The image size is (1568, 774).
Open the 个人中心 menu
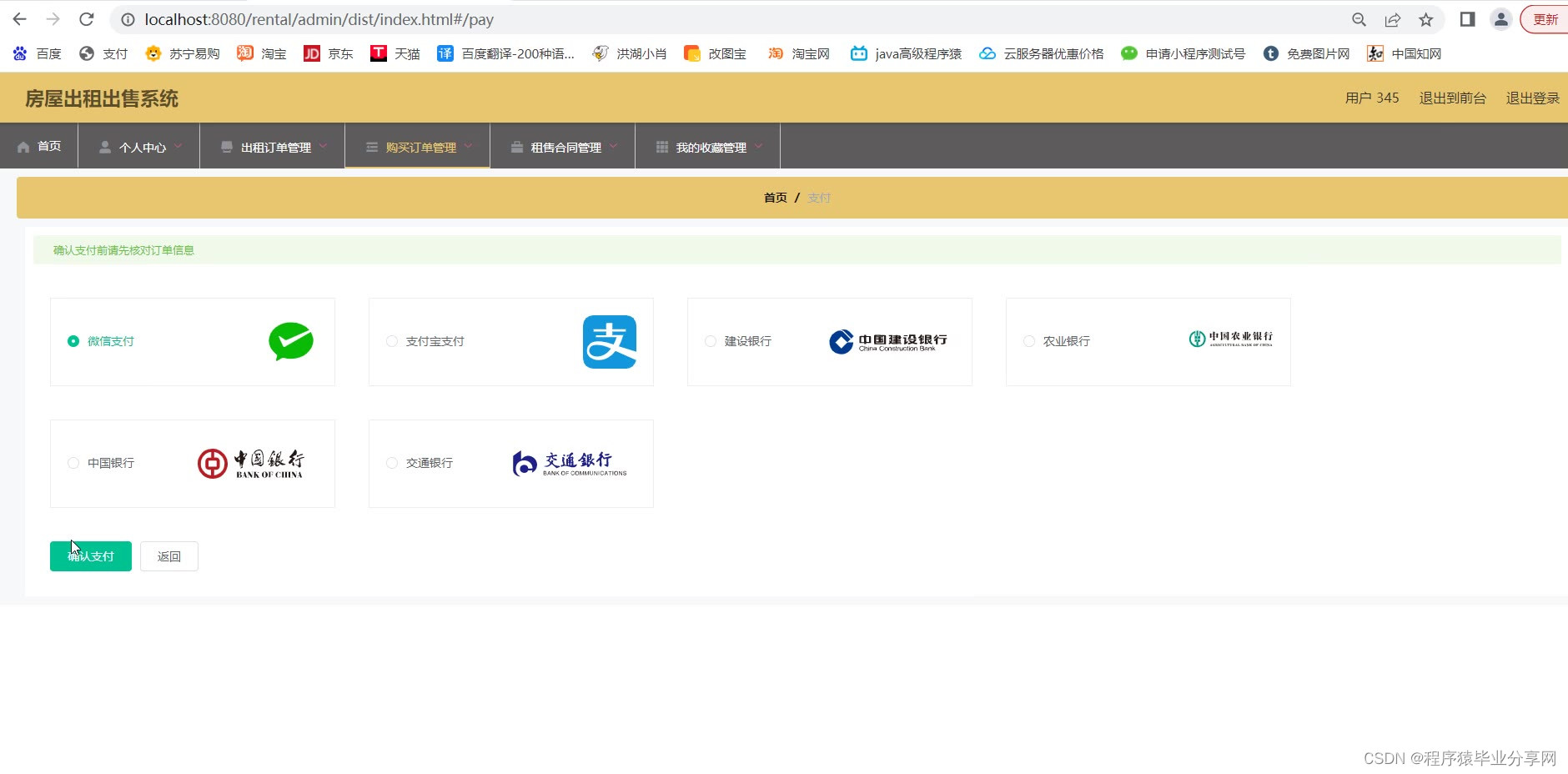pos(139,146)
